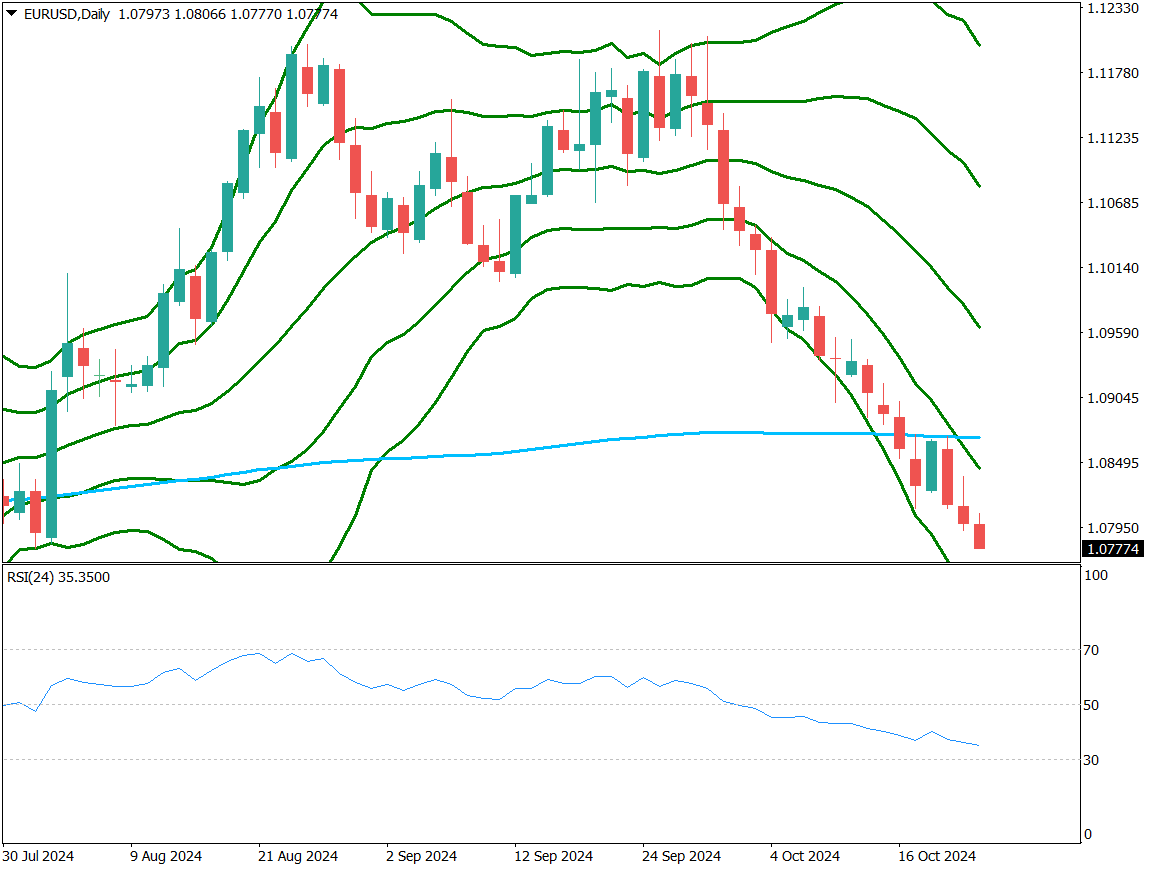Click the divider between price chart and RSI panel
Image resolution: width=1152 pixels, height=870 pixels.
pyautogui.click(x=540, y=564)
